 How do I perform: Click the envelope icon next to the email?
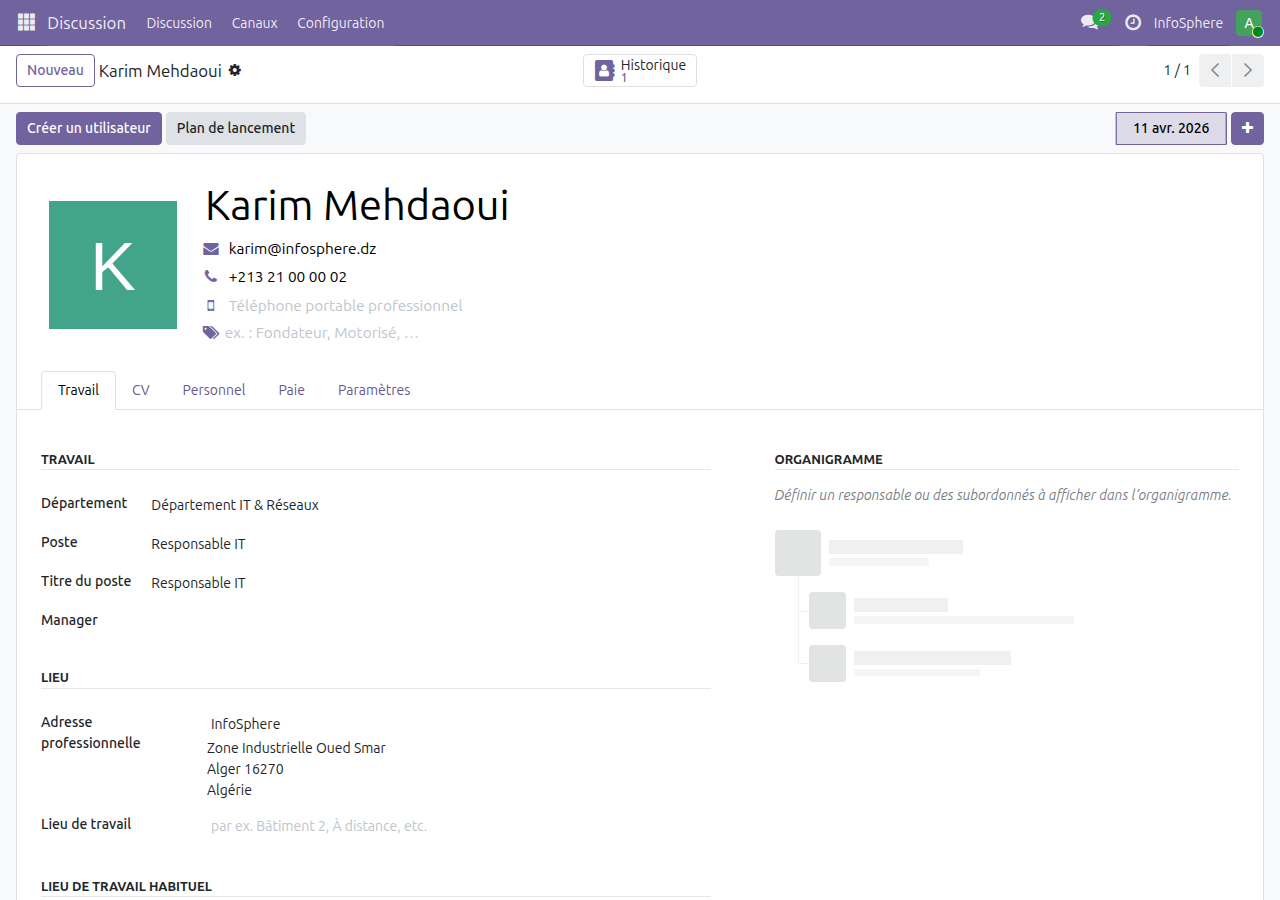pyautogui.click(x=210, y=248)
